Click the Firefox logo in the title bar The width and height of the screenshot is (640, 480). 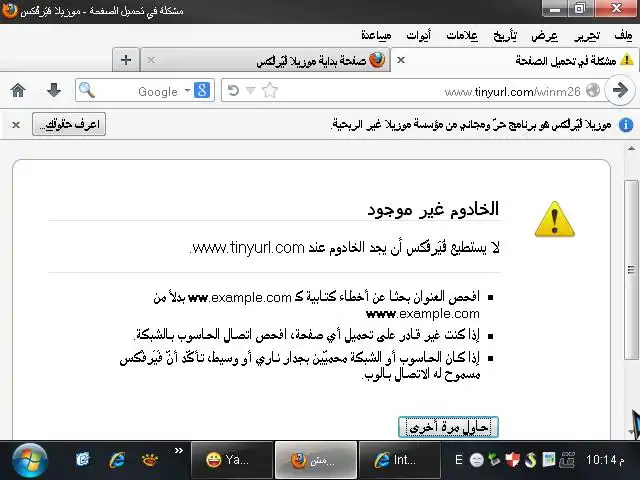click(x=10, y=10)
